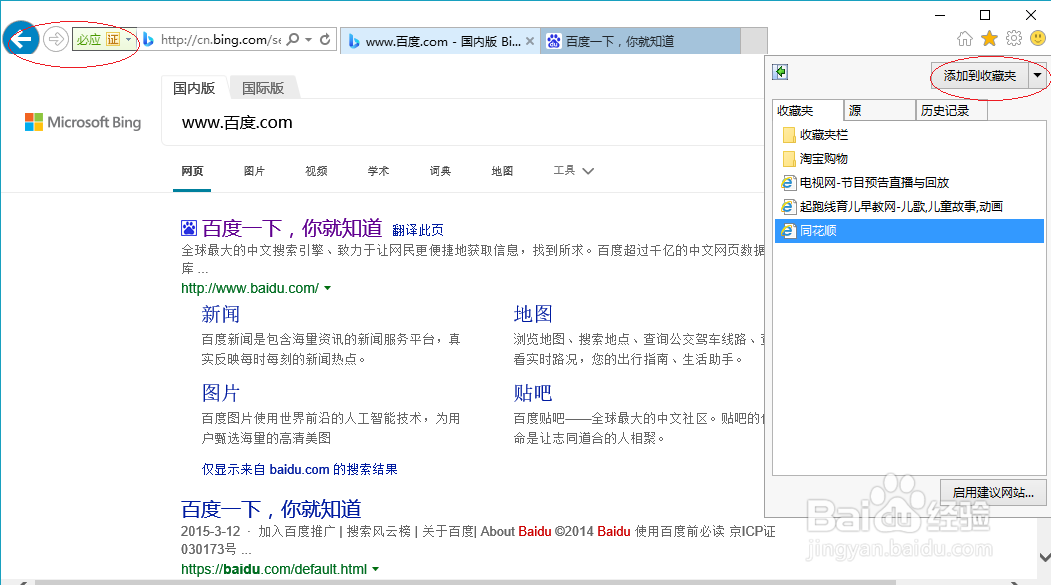Pin the Favorites Center with green arrow
Viewport: 1051px width, 585px height.
(780, 72)
